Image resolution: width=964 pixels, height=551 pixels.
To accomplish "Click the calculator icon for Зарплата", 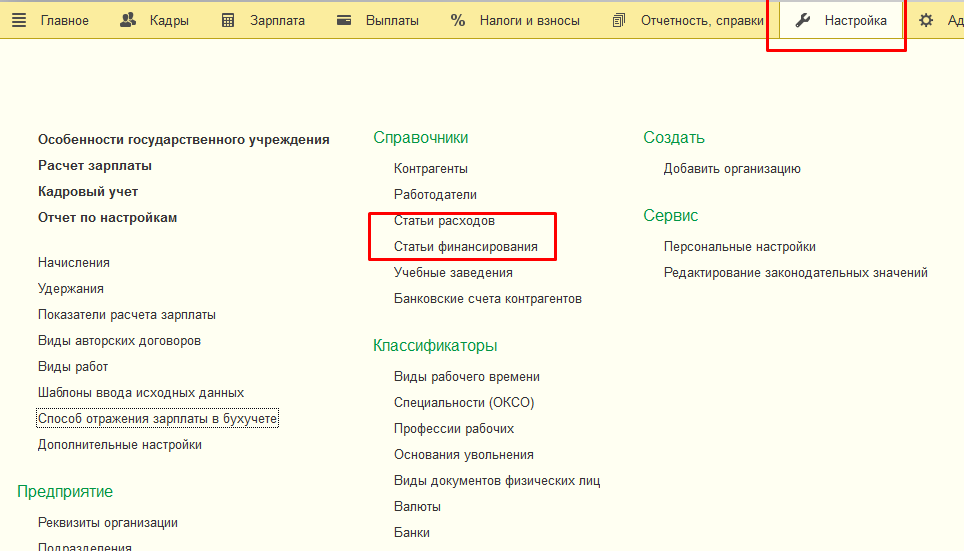I will (228, 20).
